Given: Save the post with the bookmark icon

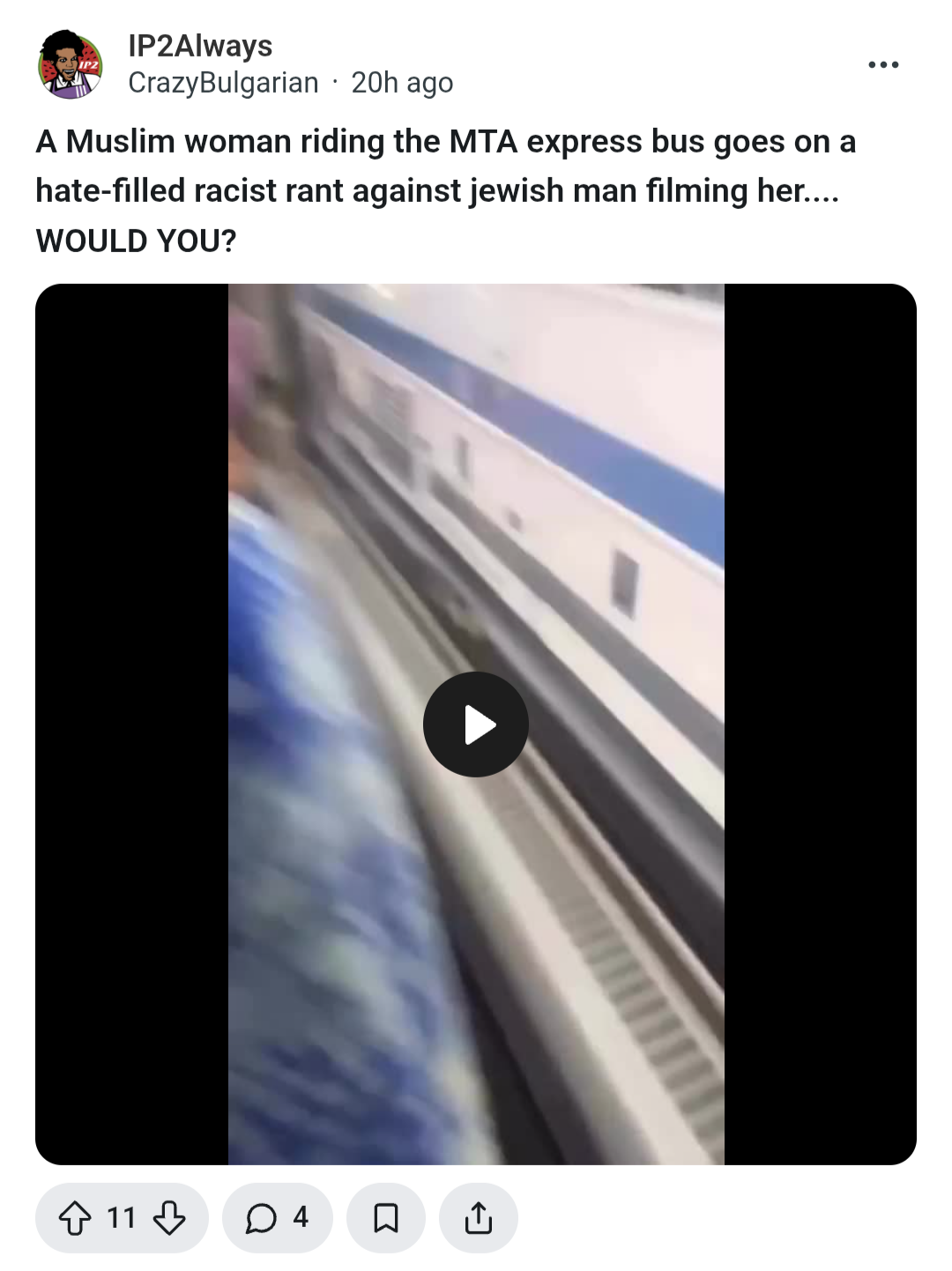Looking at the screenshot, I should [x=386, y=1218].
